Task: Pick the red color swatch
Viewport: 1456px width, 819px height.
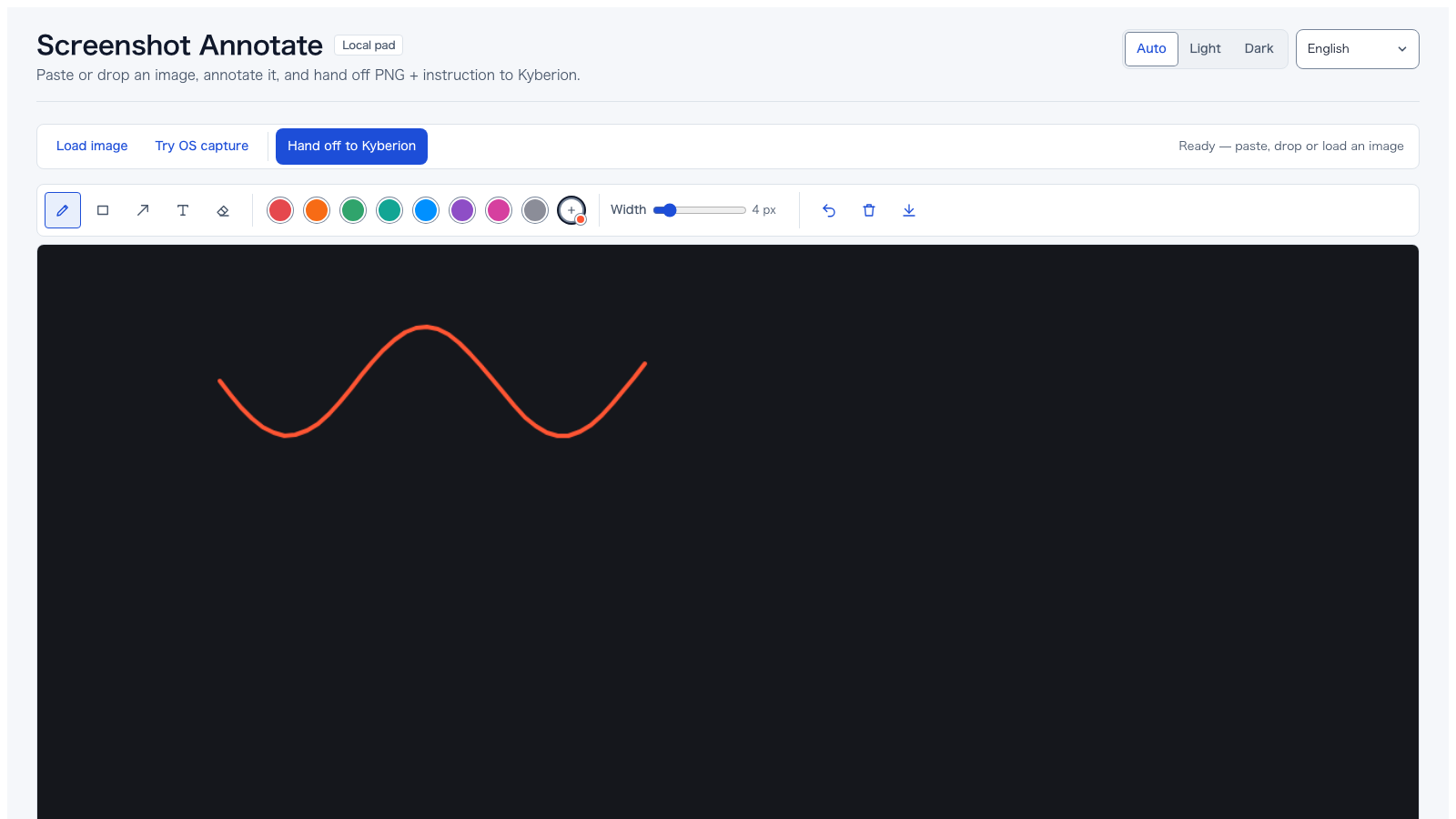Action: (280, 210)
